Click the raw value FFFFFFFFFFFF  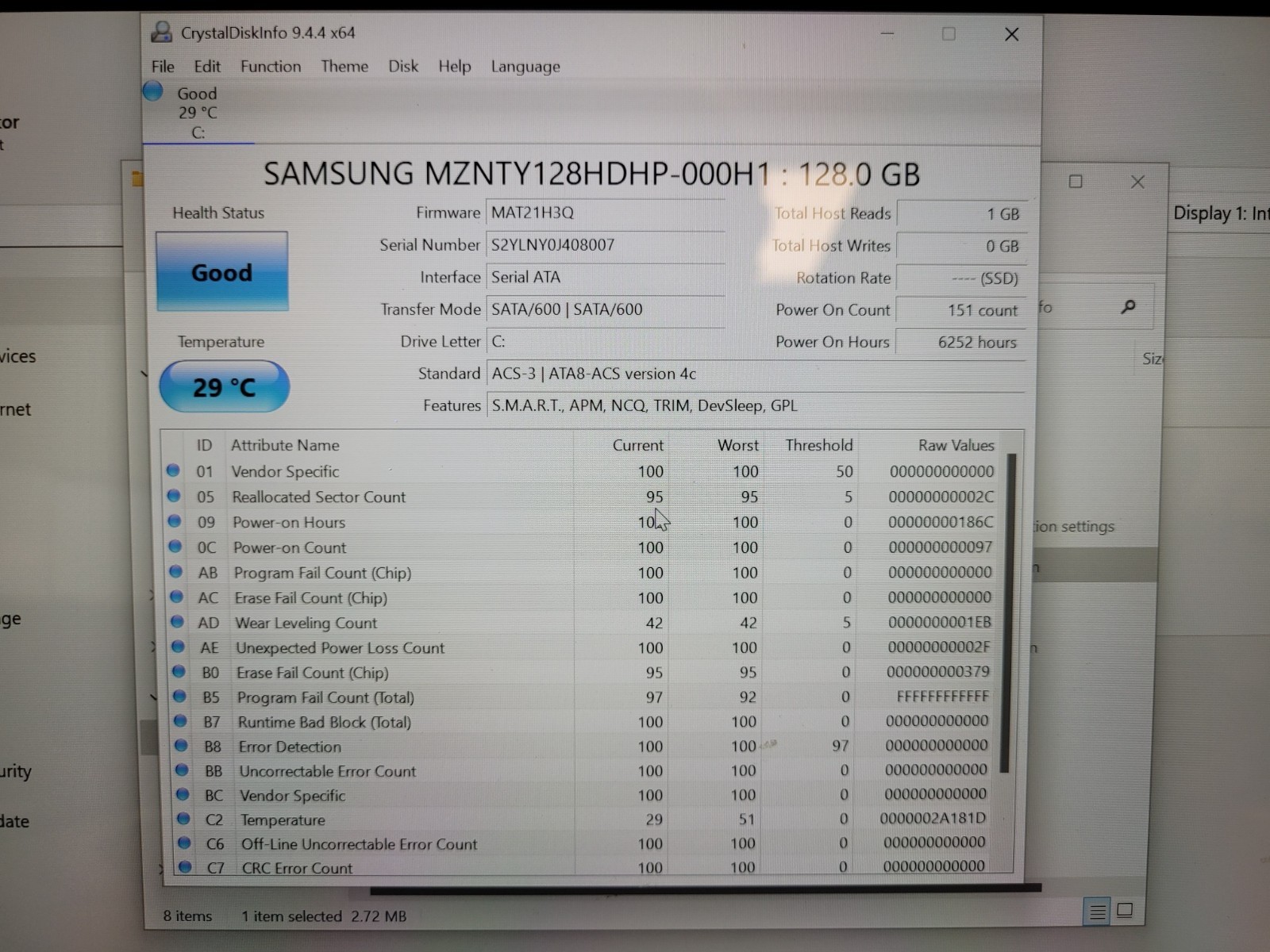tap(943, 697)
